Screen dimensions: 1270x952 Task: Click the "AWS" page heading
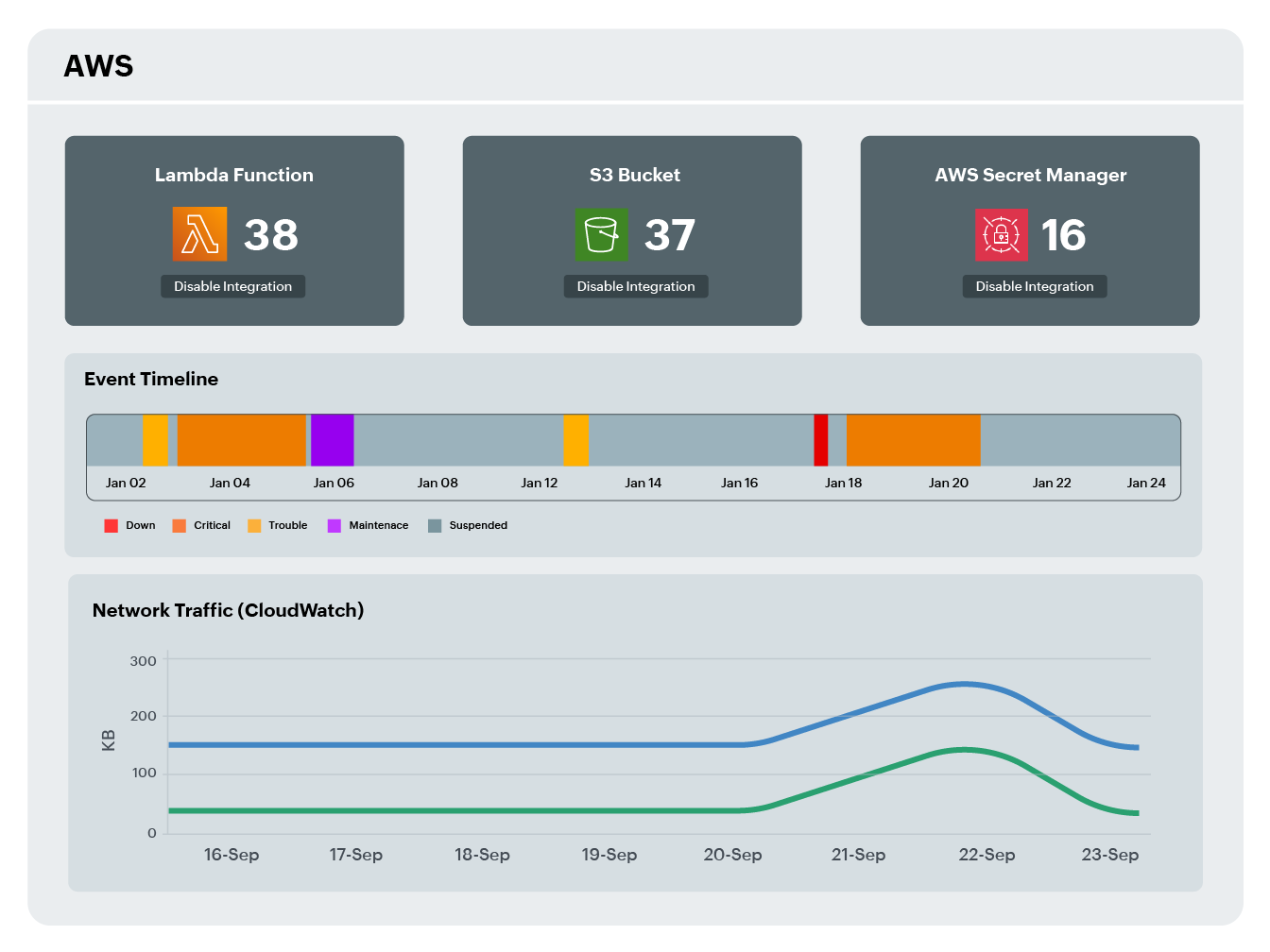pos(99,66)
